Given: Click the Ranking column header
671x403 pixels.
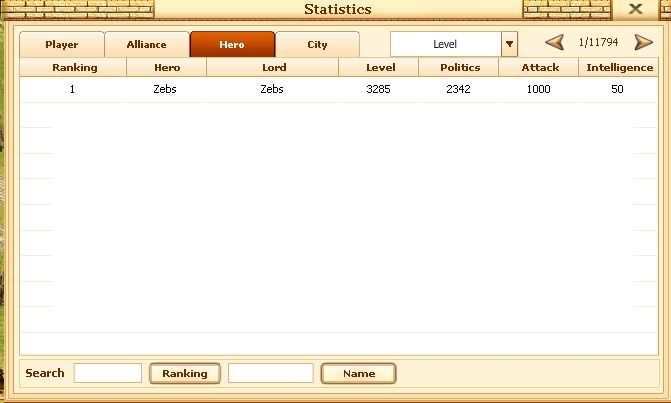Looking at the screenshot, I should point(74,68).
